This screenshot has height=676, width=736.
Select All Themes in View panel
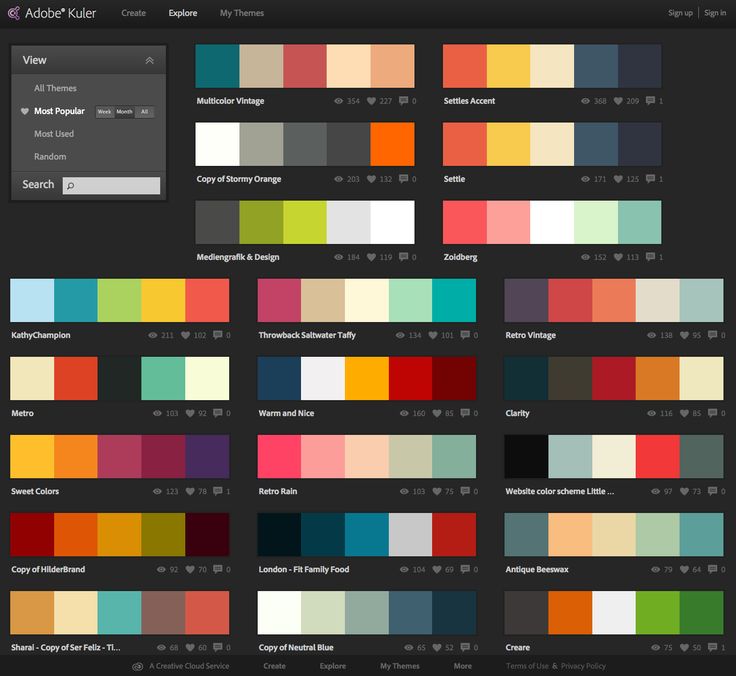[55, 88]
